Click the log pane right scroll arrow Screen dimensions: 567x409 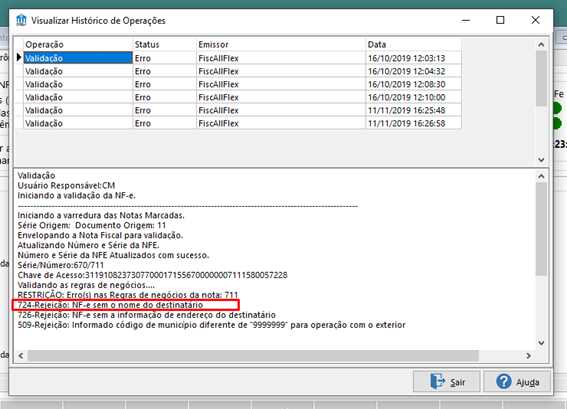pyautogui.click(x=528, y=355)
